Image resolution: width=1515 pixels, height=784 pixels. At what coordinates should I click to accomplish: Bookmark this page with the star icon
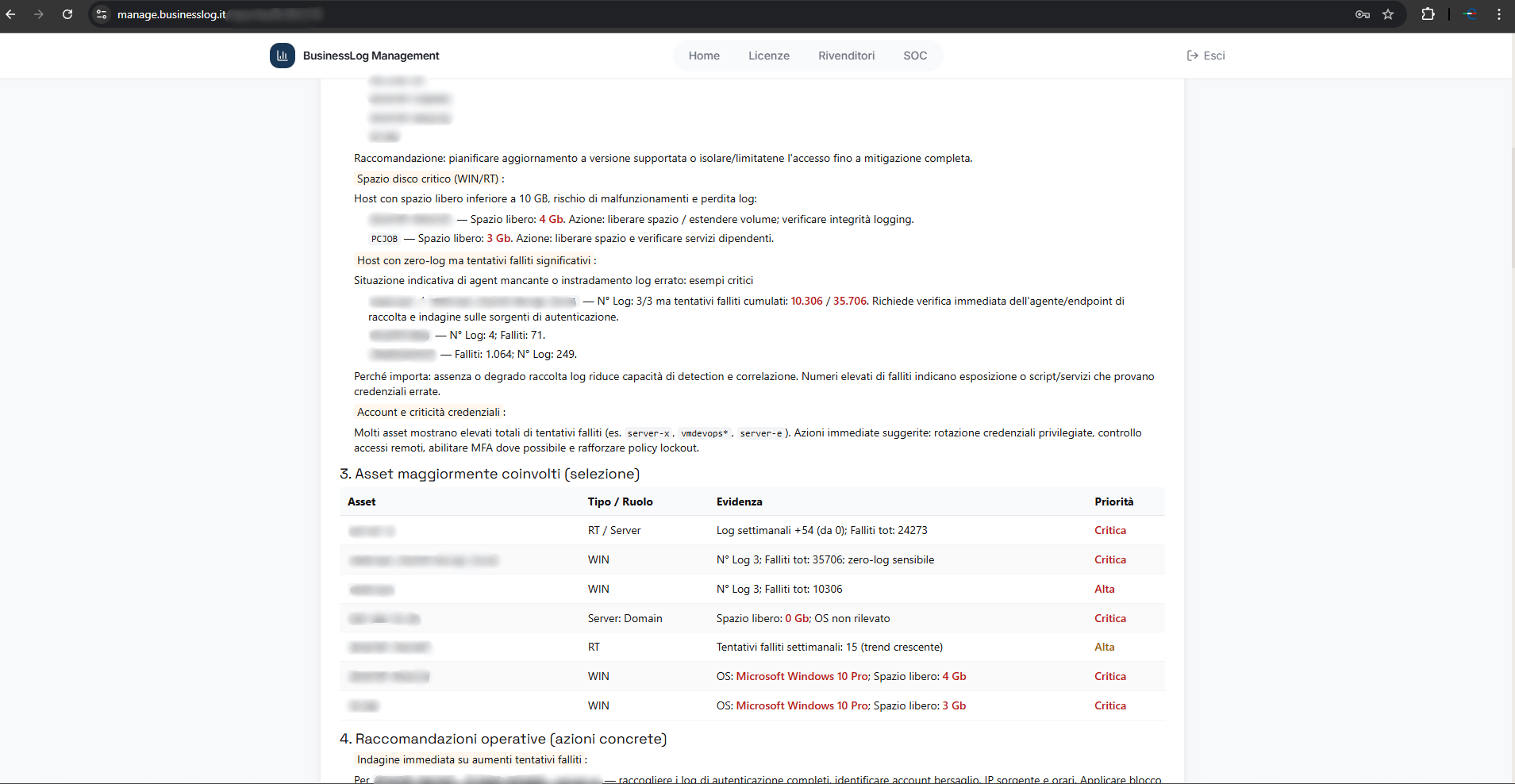point(1387,14)
